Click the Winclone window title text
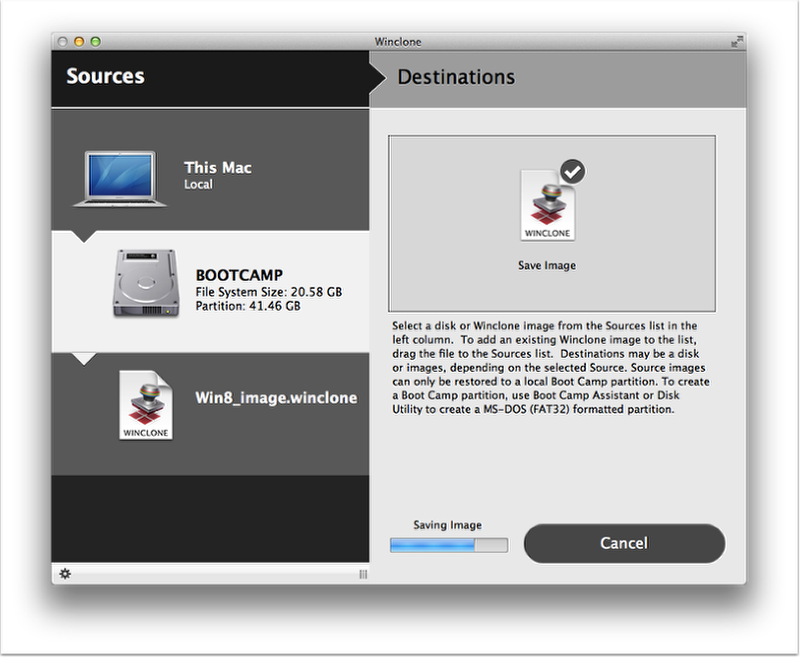This screenshot has width=800, height=657. tap(397, 42)
